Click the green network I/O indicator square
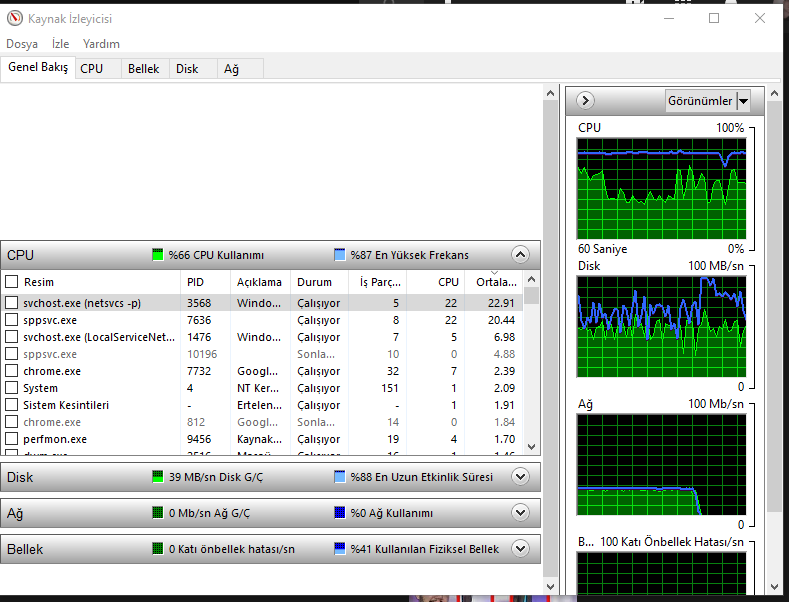Image resolution: width=789 pixels, height=602 pixels. 157,513
